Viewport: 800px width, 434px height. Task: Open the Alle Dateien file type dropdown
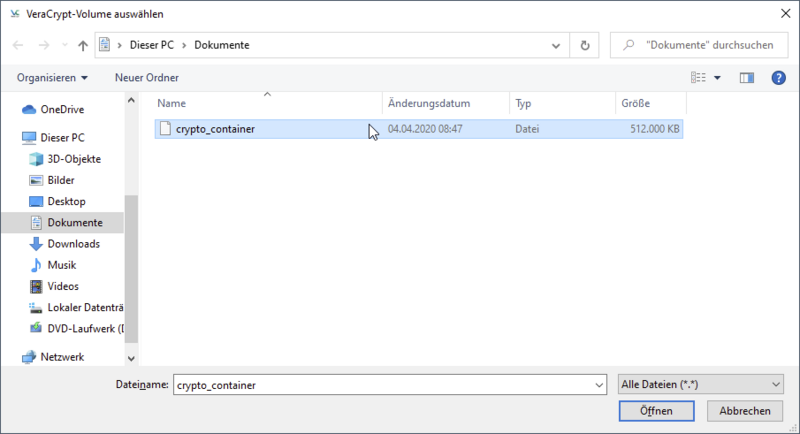point(700,384)
